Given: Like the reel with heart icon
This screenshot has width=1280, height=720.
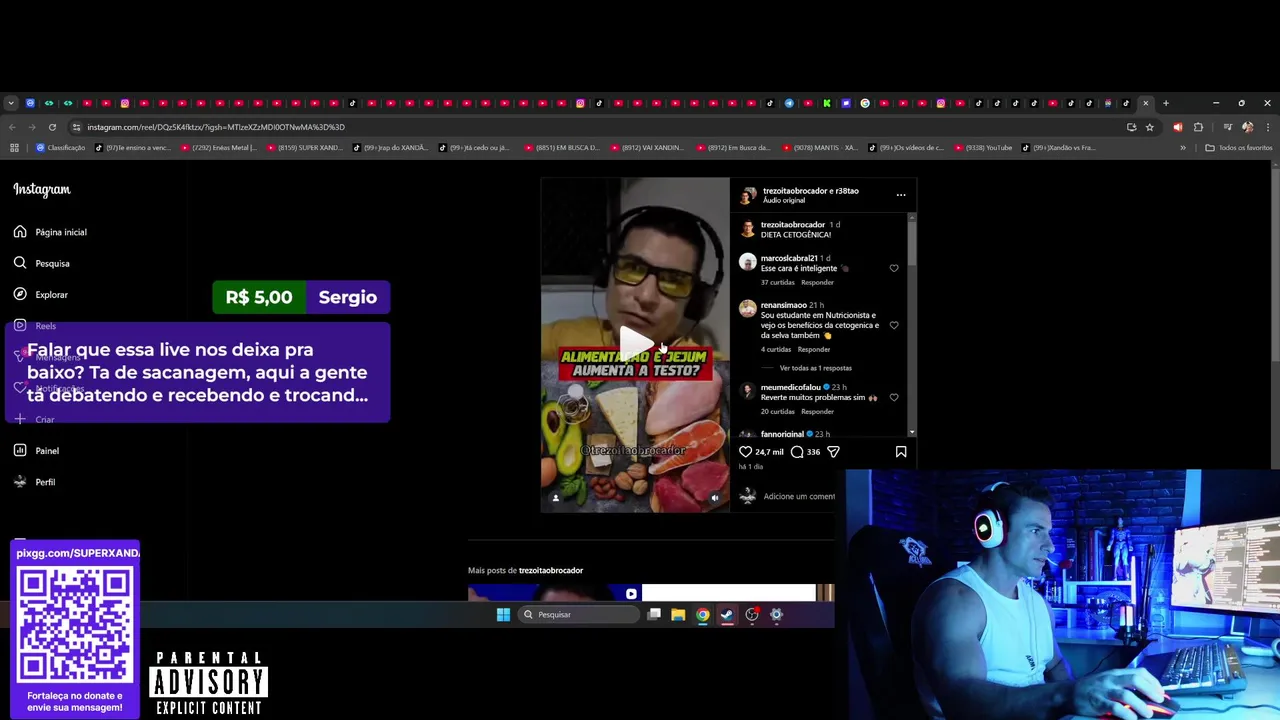Looking at the screenshot, I should pyautogui.click(x=745, y=452).
